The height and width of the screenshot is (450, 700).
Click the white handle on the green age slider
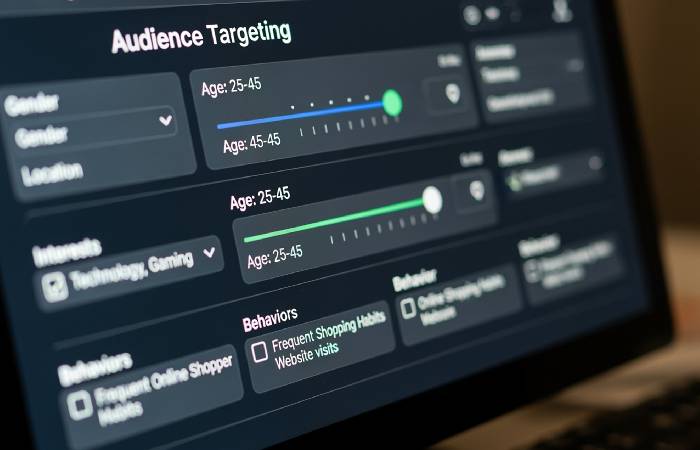[x=432, y=200]
